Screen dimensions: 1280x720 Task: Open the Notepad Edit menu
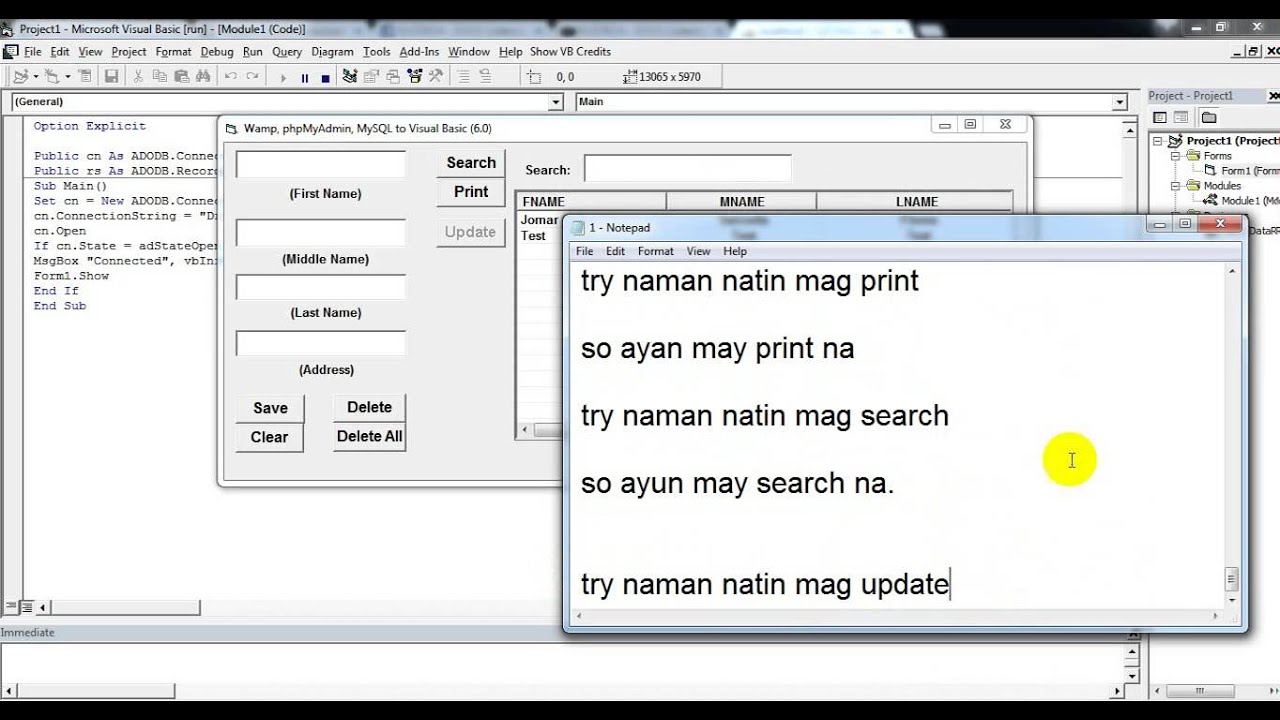pyautogui.click(x=615, y=251)
